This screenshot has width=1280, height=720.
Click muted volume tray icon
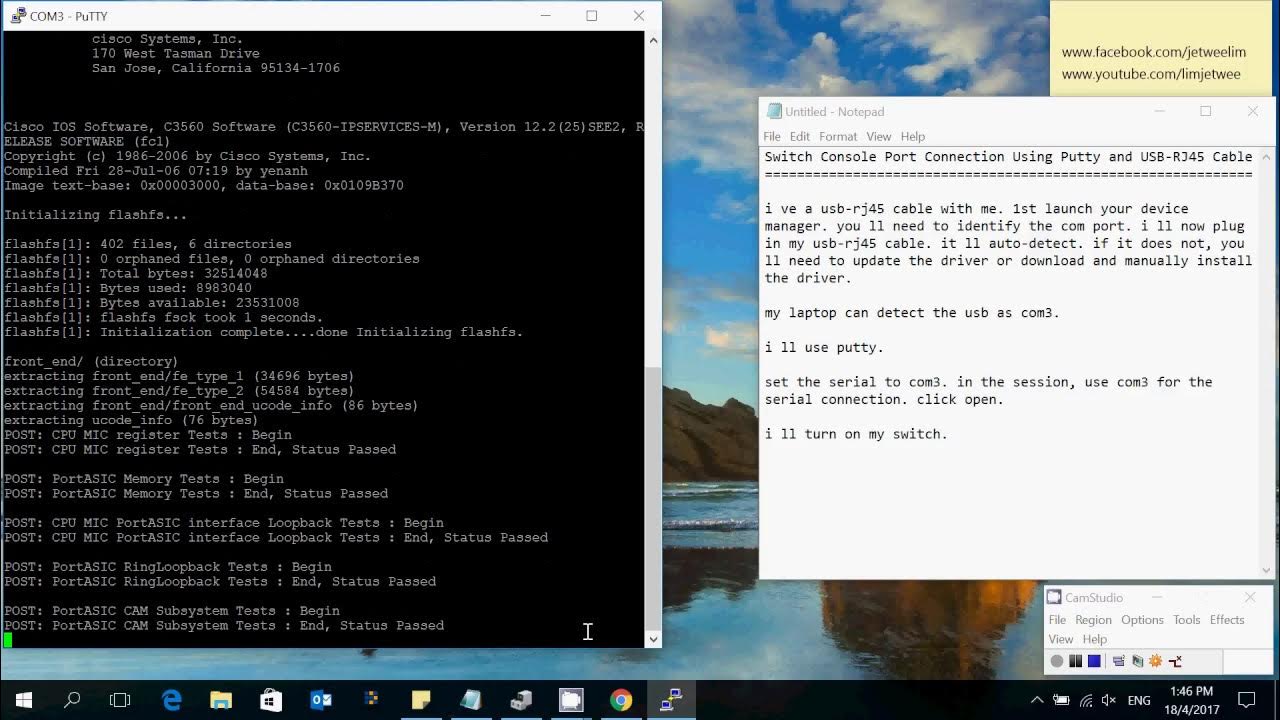[1108, 700]
